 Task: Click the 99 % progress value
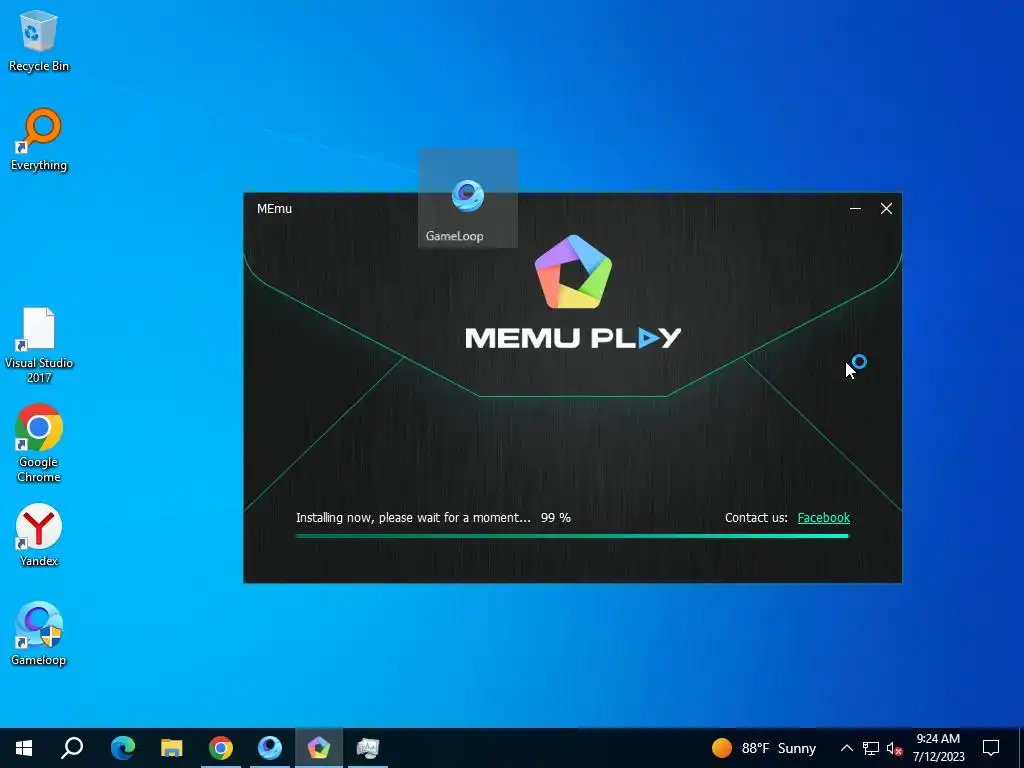[556, 517]
